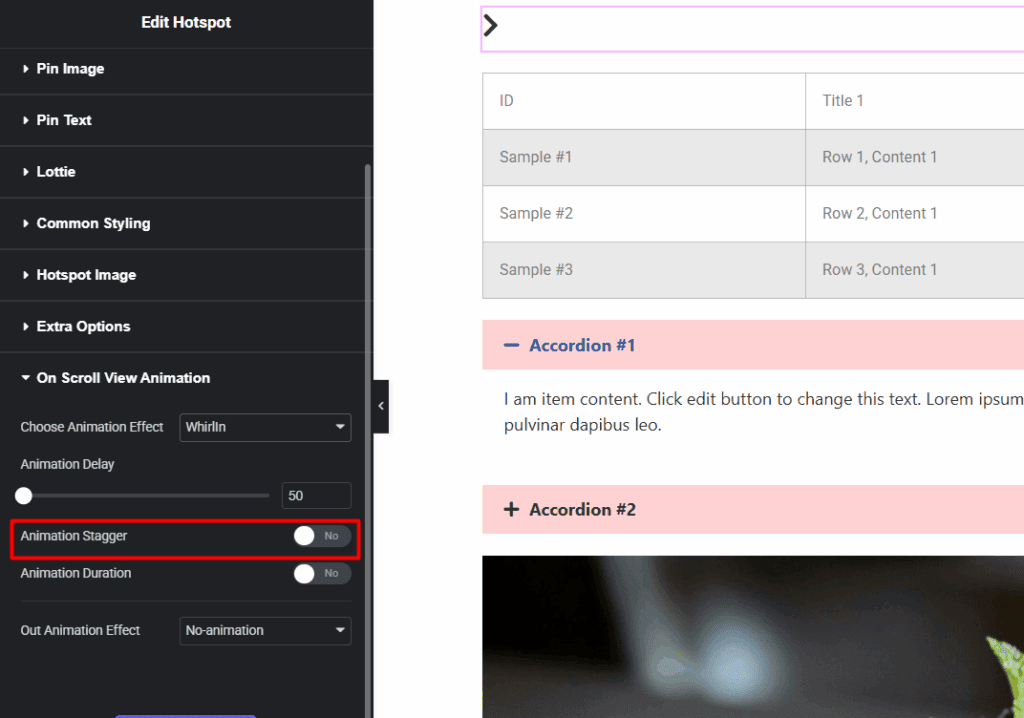
Task: Click the purple button at the panel bottom
Action: [186, 714]
